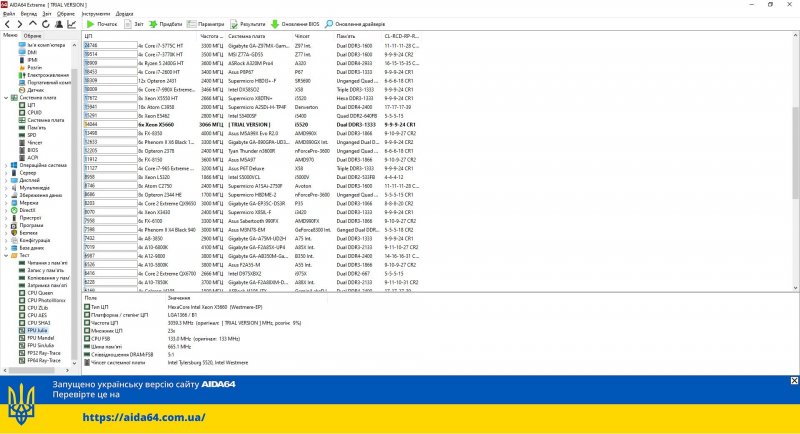Image resolution: width=800 pixels, height=434 pixels.
Task: Expand the Операційна система tree node
Action: (5, 163)
